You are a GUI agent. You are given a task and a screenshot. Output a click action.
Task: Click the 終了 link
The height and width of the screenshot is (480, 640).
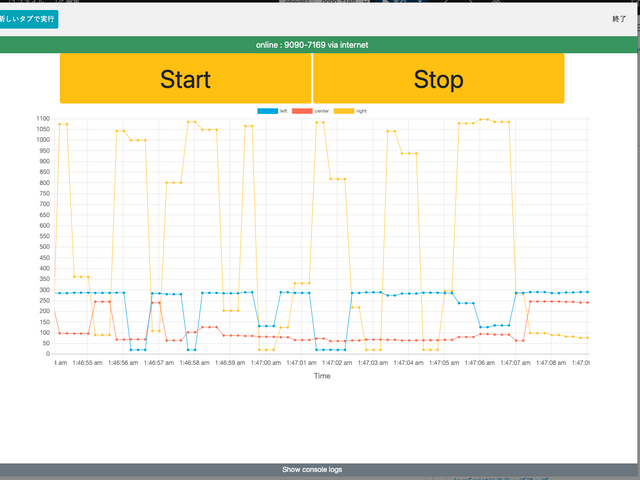[620, 19]
